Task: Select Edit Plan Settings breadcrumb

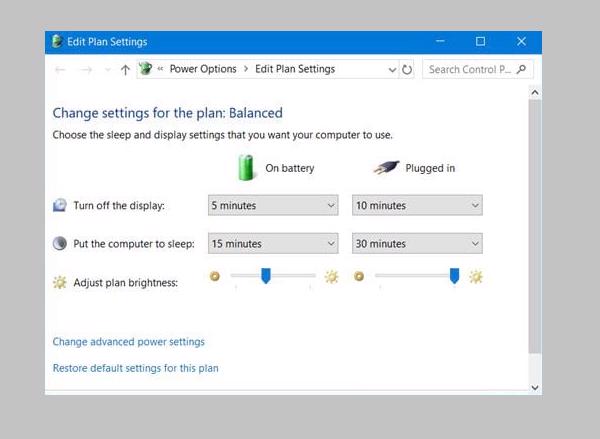Action: pos(294,69)
